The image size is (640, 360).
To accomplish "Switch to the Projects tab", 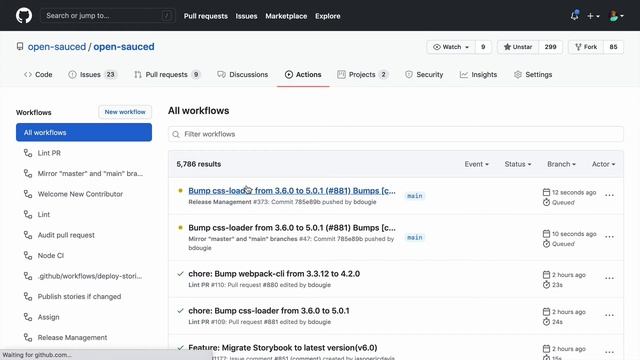I will coord(362,75).
